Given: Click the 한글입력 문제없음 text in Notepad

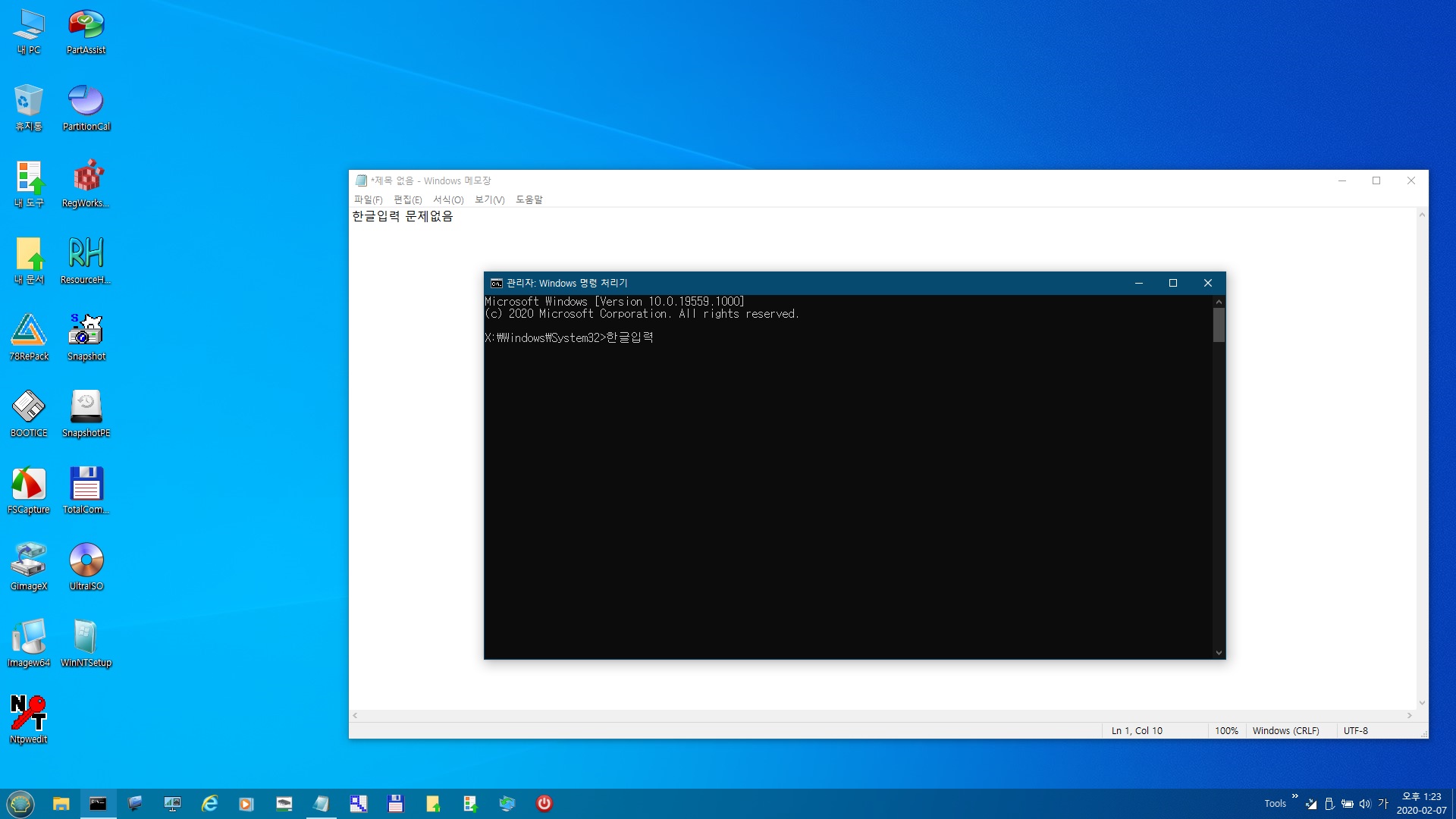Looking at the screenshot, I should (403, 216).
